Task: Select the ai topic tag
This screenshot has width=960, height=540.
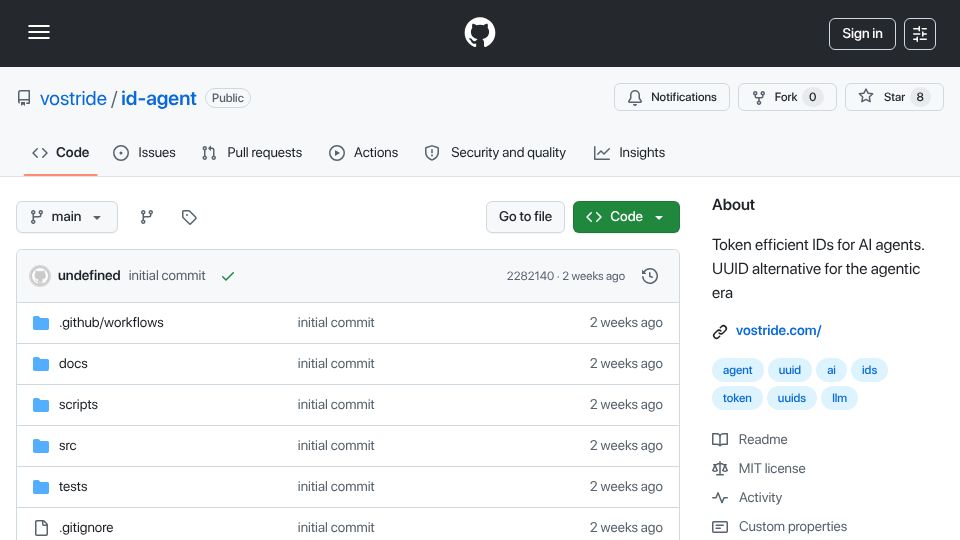Action: (x=831, y=370)
